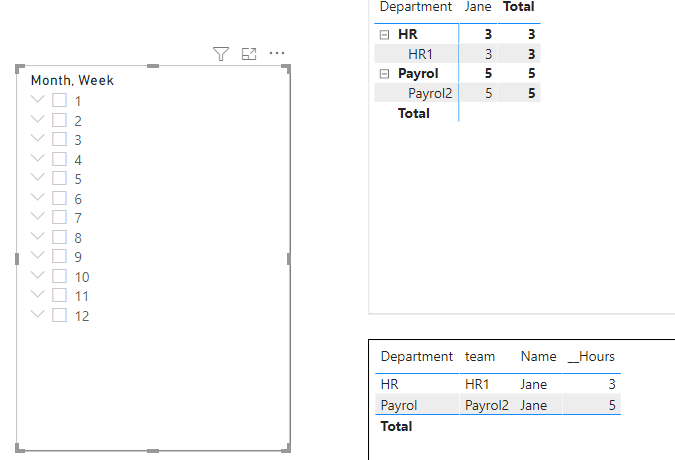Sort by Department header in the table
The width and height of the screenshot is (675, 460).
pyautogui.click(x=417, y=357)
